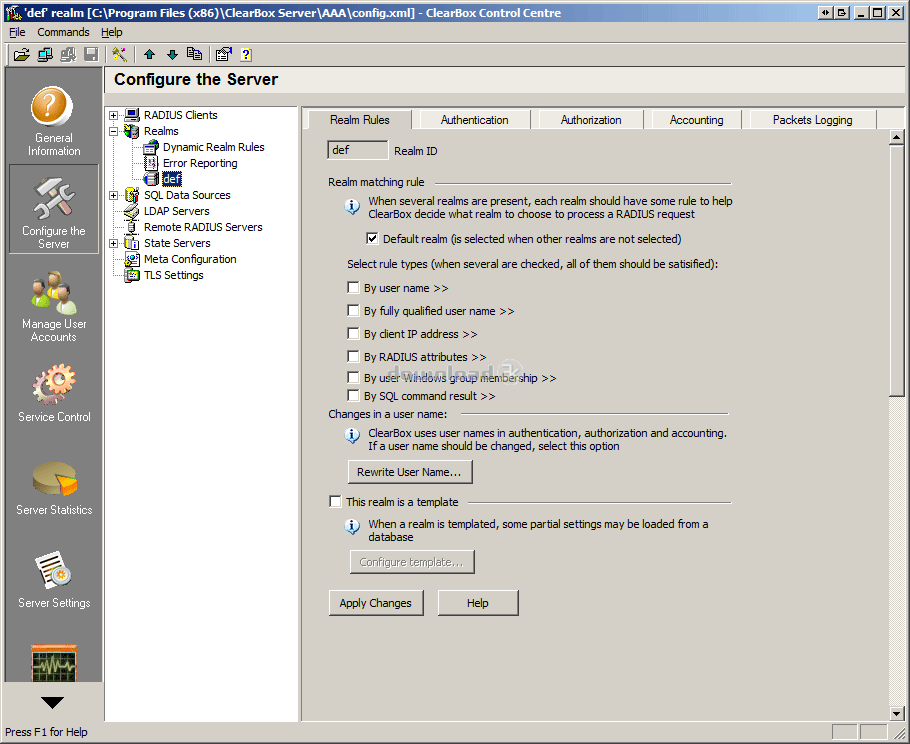This screenshot has width=910, height=744.
Task: Switch to the Authorization tab
Action: pyautogui.click(x=591, y=120)
